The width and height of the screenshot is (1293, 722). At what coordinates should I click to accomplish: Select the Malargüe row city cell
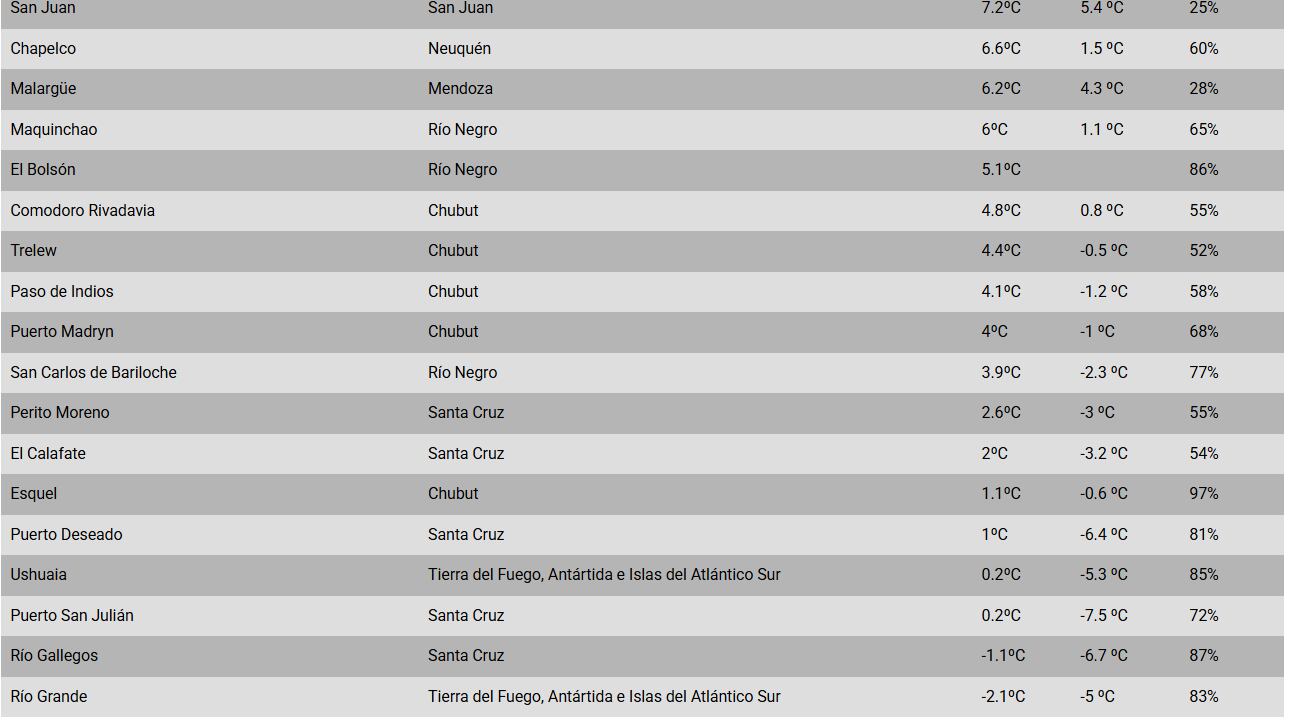(43, 89)
